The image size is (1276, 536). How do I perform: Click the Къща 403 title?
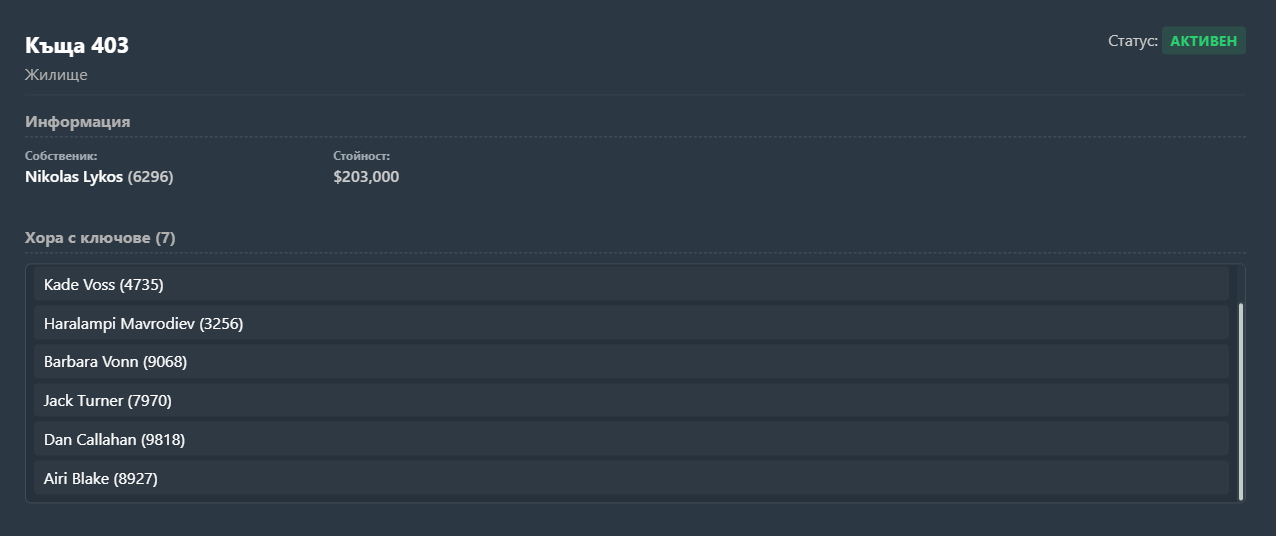tap(77, 45)
